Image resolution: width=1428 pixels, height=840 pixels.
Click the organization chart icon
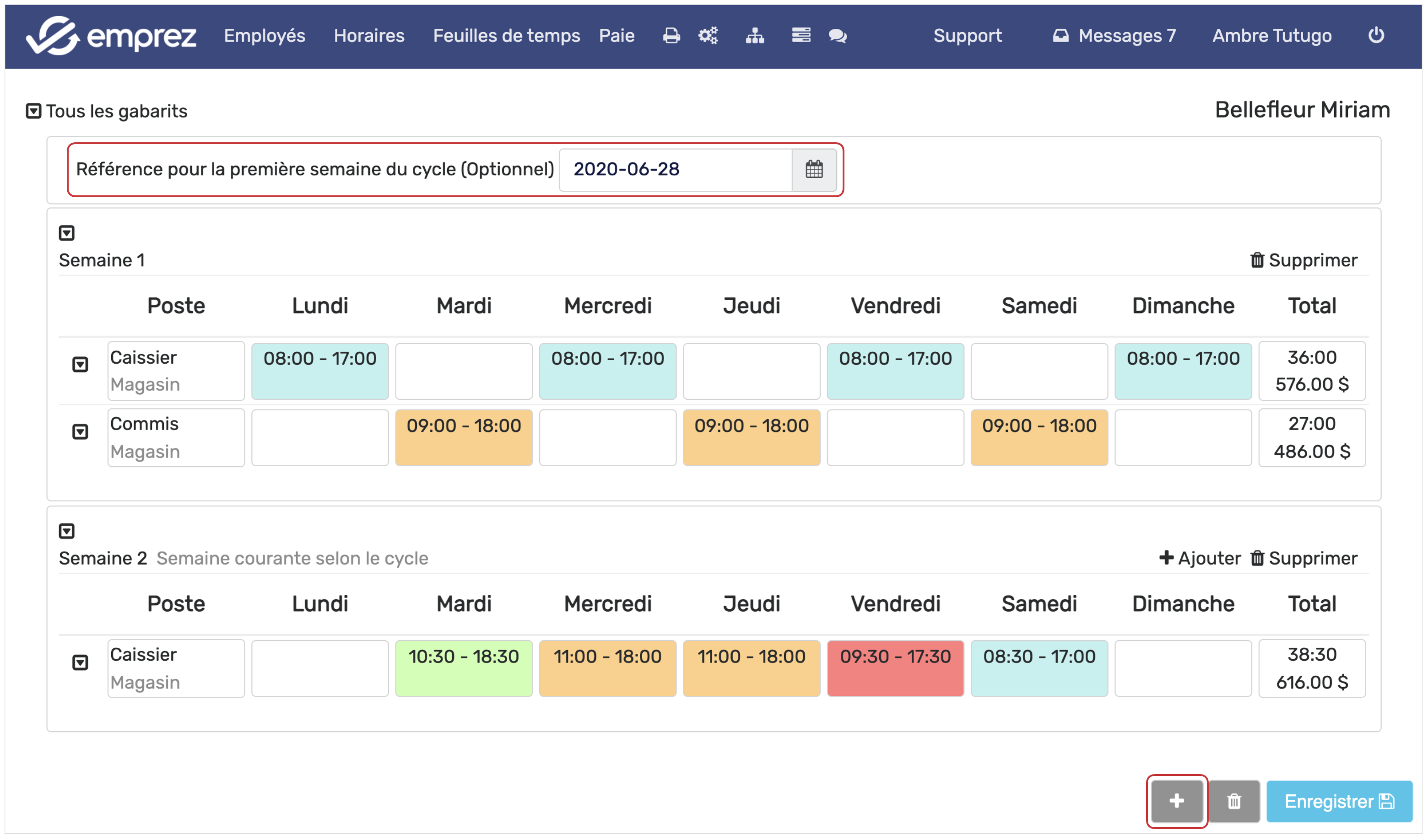[755, 36]
